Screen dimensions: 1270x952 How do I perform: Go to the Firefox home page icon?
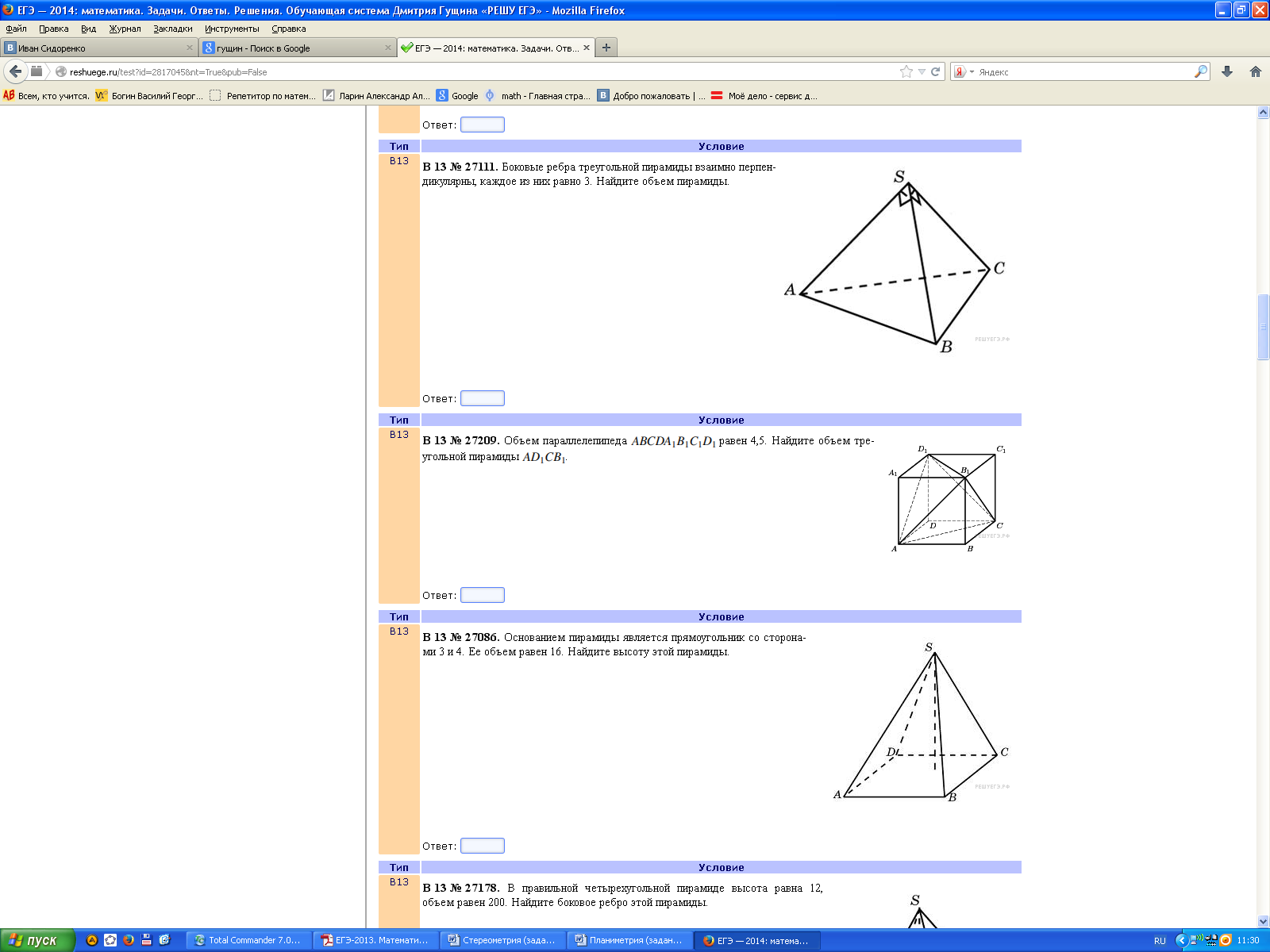tap(1256, 71)
